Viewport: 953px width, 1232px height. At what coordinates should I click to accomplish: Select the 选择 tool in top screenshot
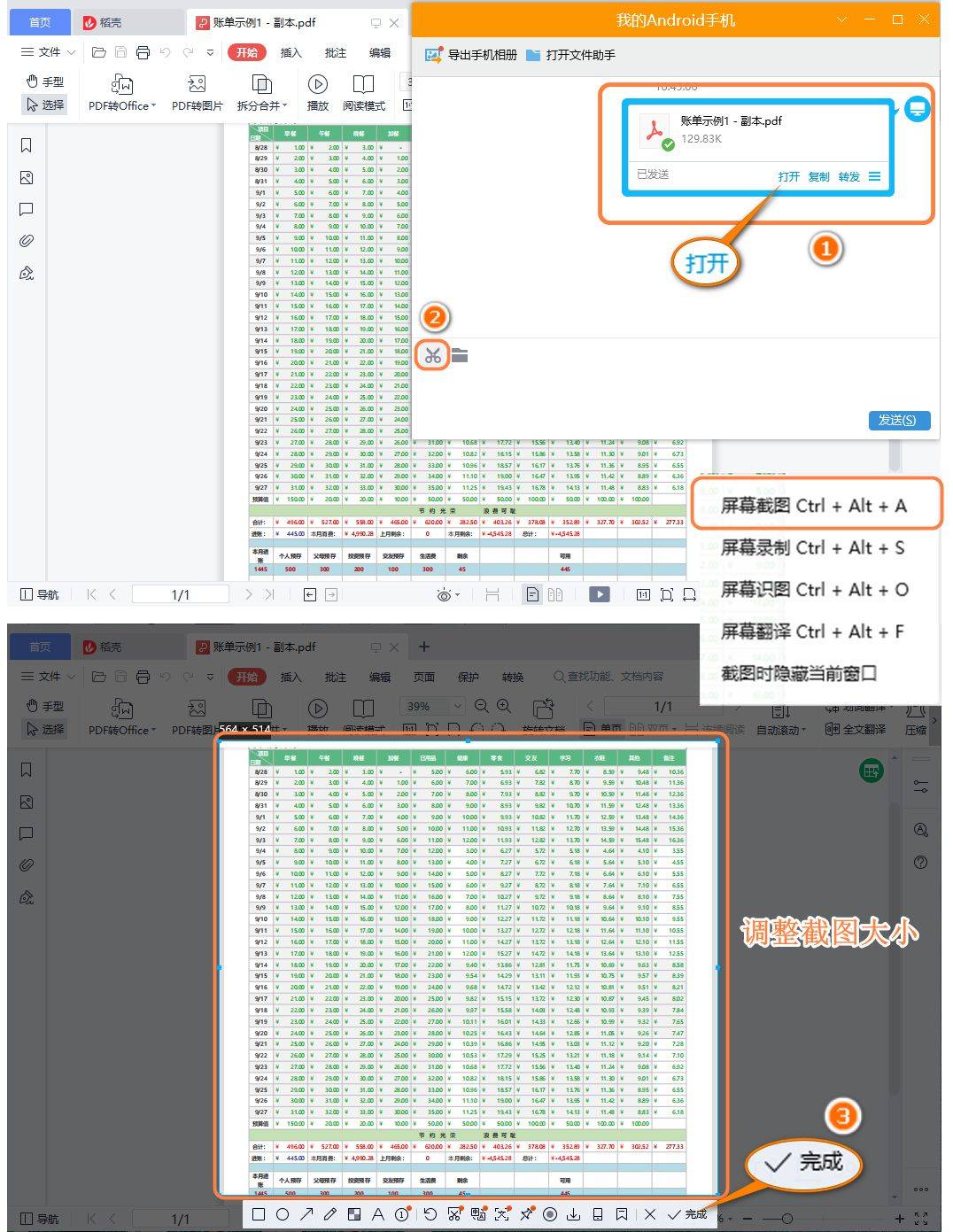pyautogui.click(x=45, y=105)
